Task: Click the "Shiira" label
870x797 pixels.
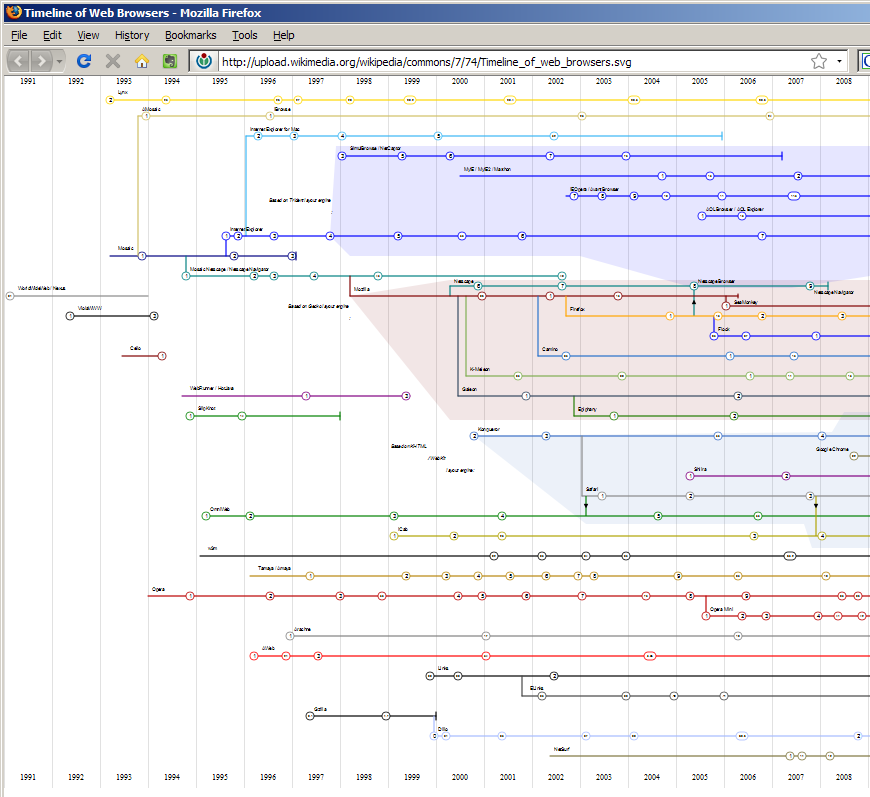Action: [700, 468]
